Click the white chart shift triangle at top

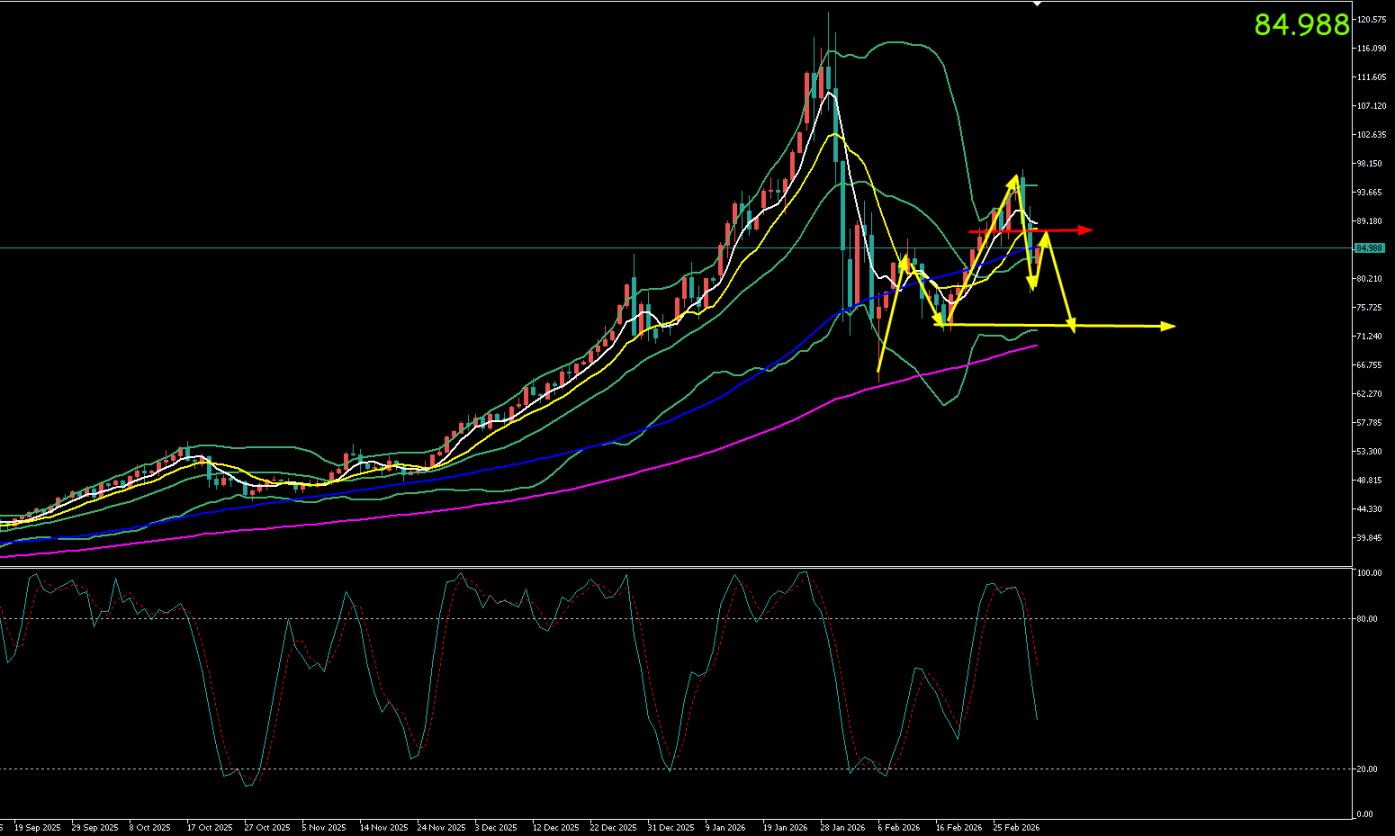click(x=1037, y=4)
